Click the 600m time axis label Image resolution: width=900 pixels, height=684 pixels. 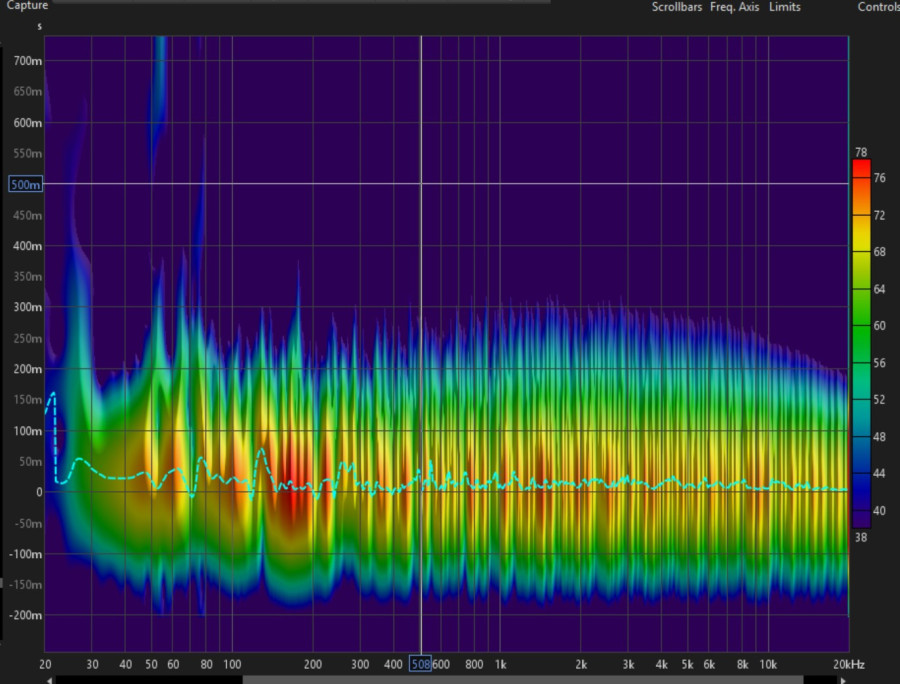28,123
